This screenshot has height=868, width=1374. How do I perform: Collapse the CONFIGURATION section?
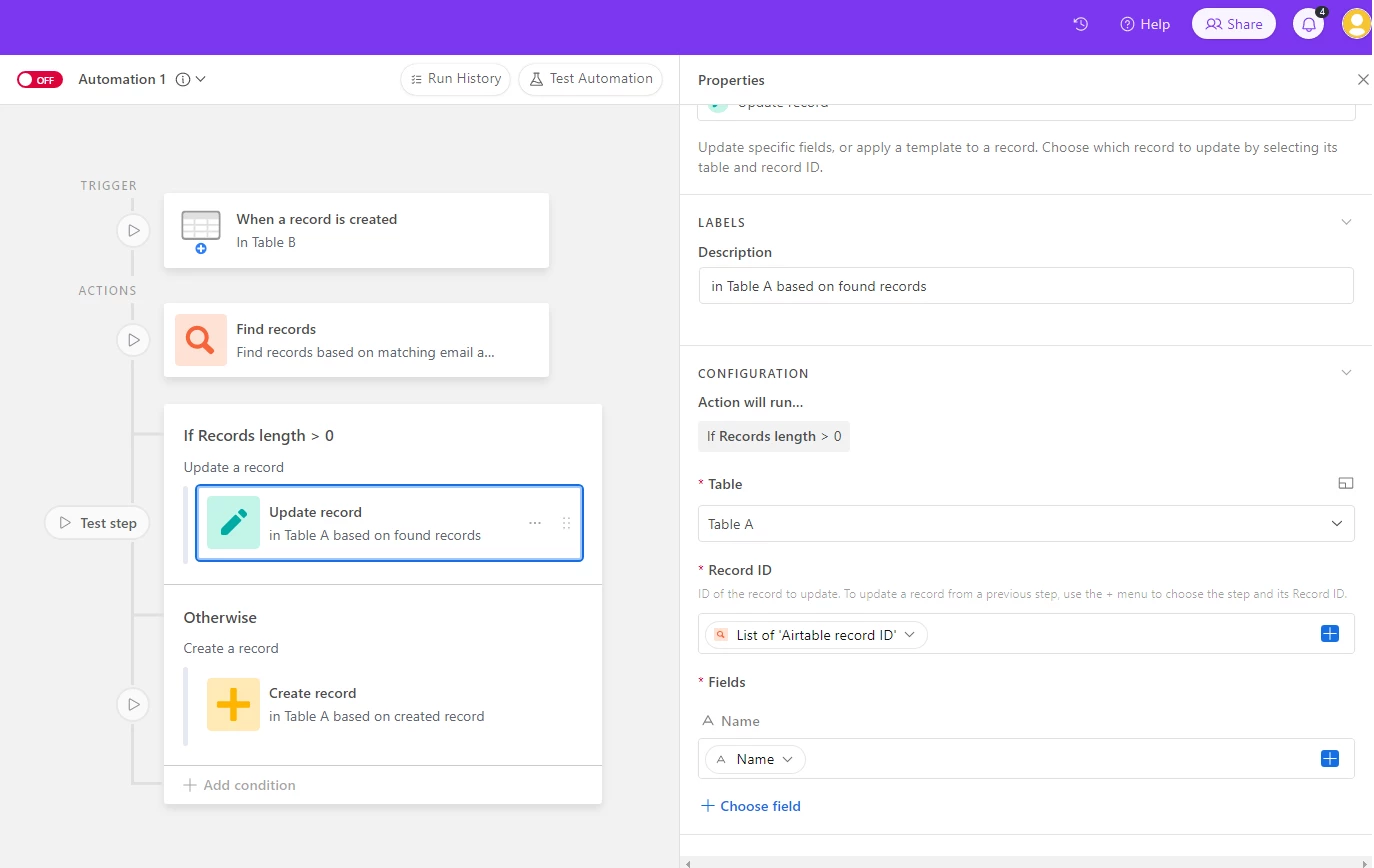(x=1346, y=373)
